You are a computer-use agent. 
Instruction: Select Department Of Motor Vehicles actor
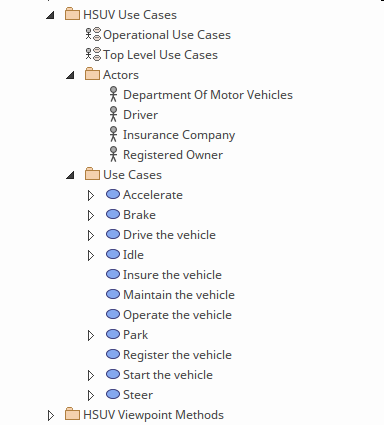(208, 95)
